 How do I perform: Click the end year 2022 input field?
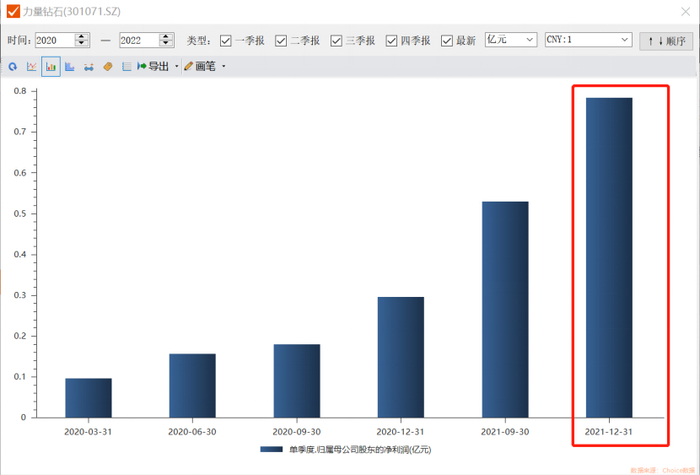(x=139, y=40)
